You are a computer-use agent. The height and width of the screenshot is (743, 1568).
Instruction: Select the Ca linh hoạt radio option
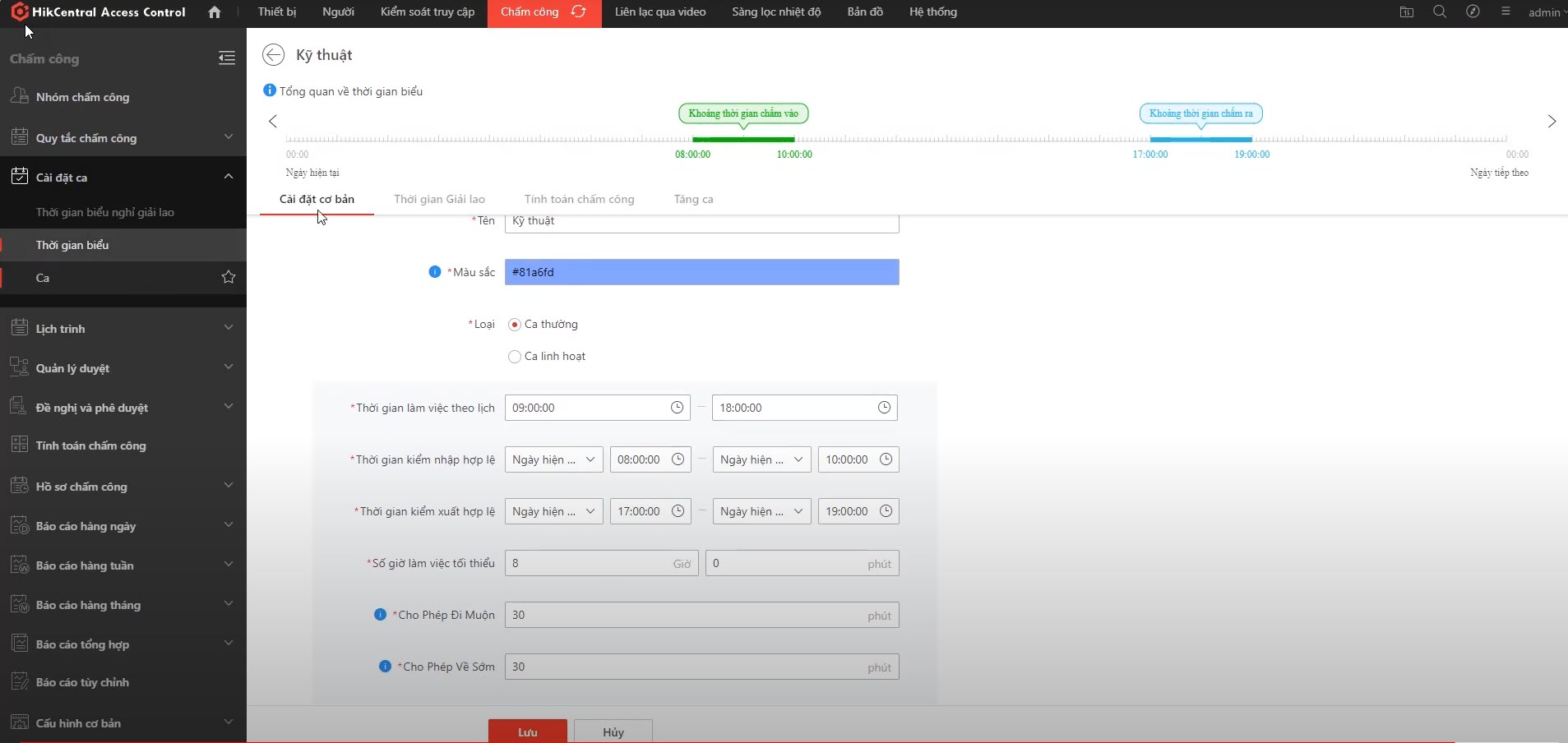point(515,357)
